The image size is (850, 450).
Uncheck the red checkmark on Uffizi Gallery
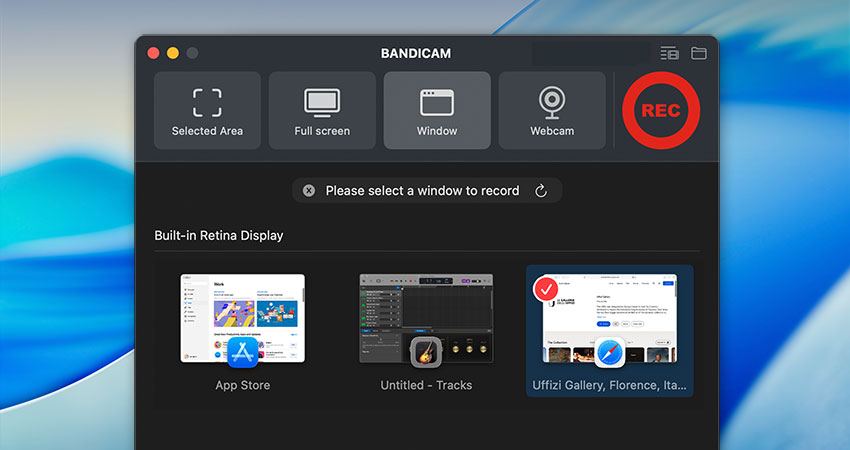click(546, 289)
